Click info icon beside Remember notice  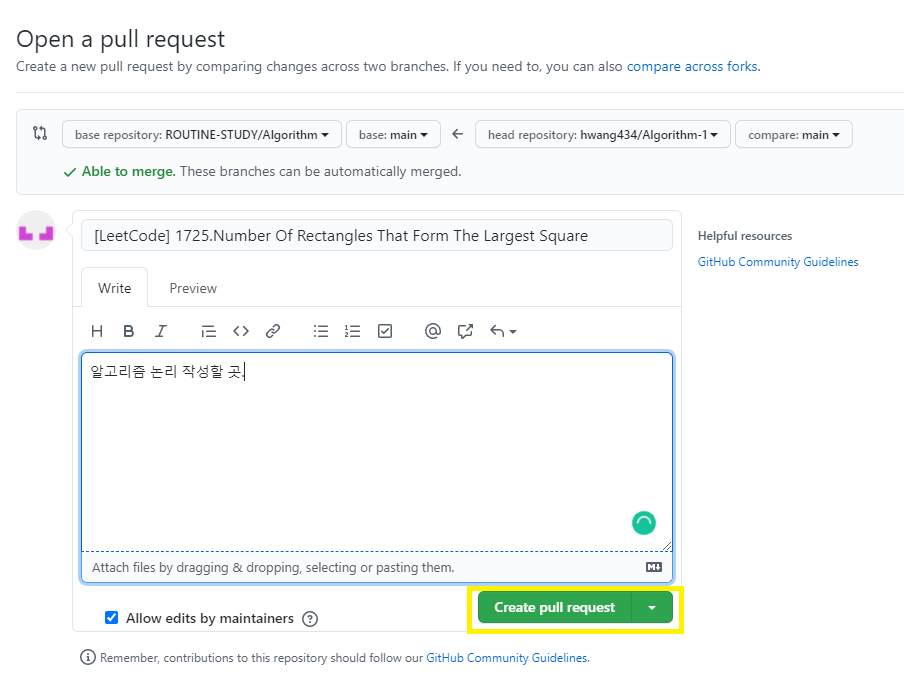[88, 657]
